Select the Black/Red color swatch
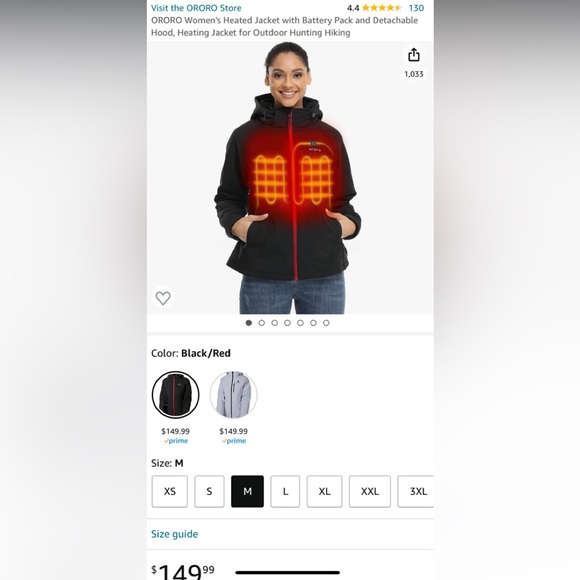Screen dimensions: 580x580 (175, 395)
